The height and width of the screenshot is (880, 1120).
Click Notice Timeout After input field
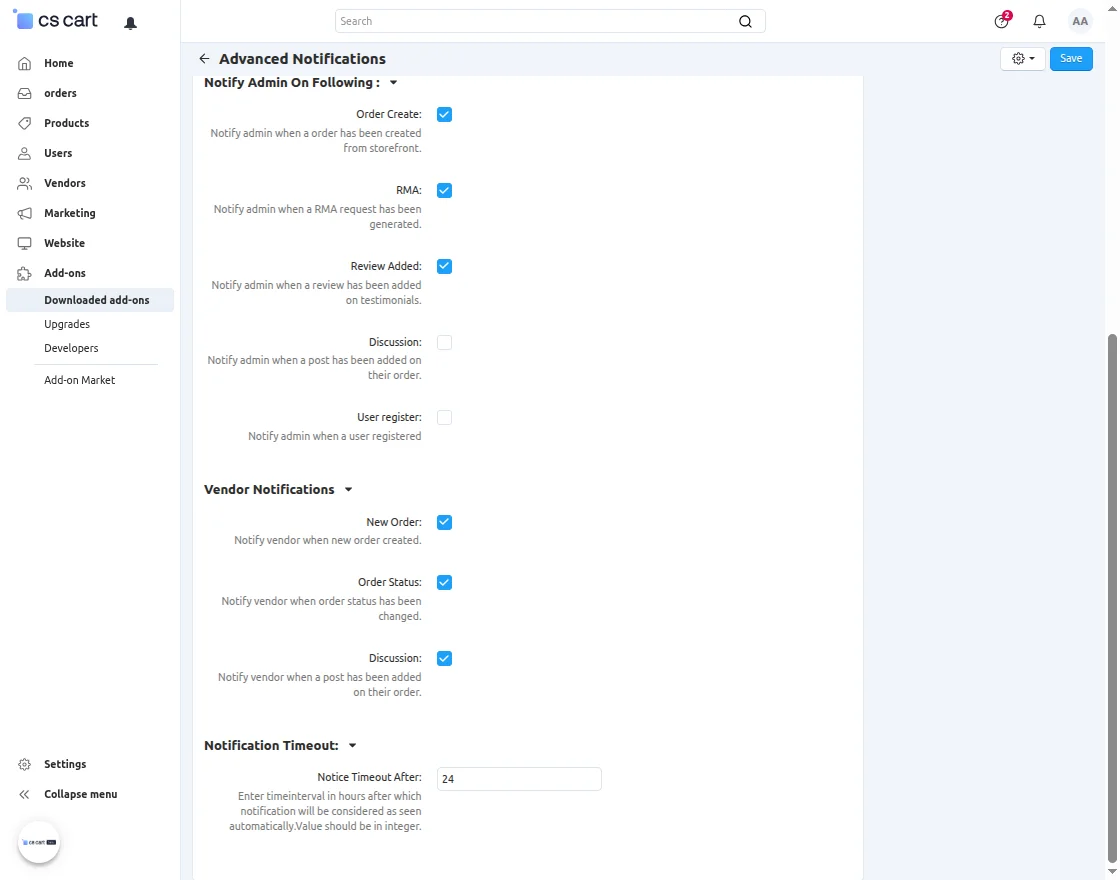tap(519, 779)
